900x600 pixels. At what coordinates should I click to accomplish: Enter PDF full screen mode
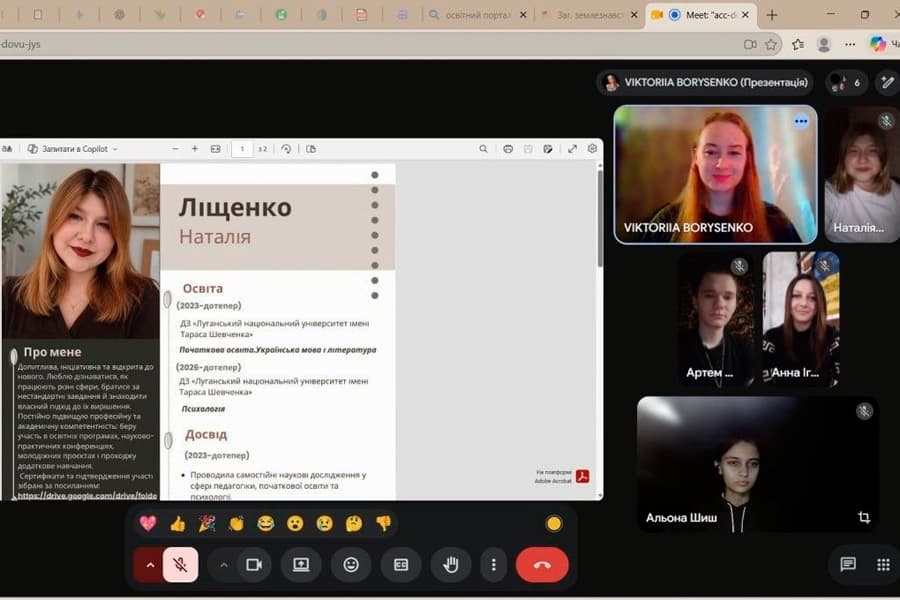pos(572,149)
